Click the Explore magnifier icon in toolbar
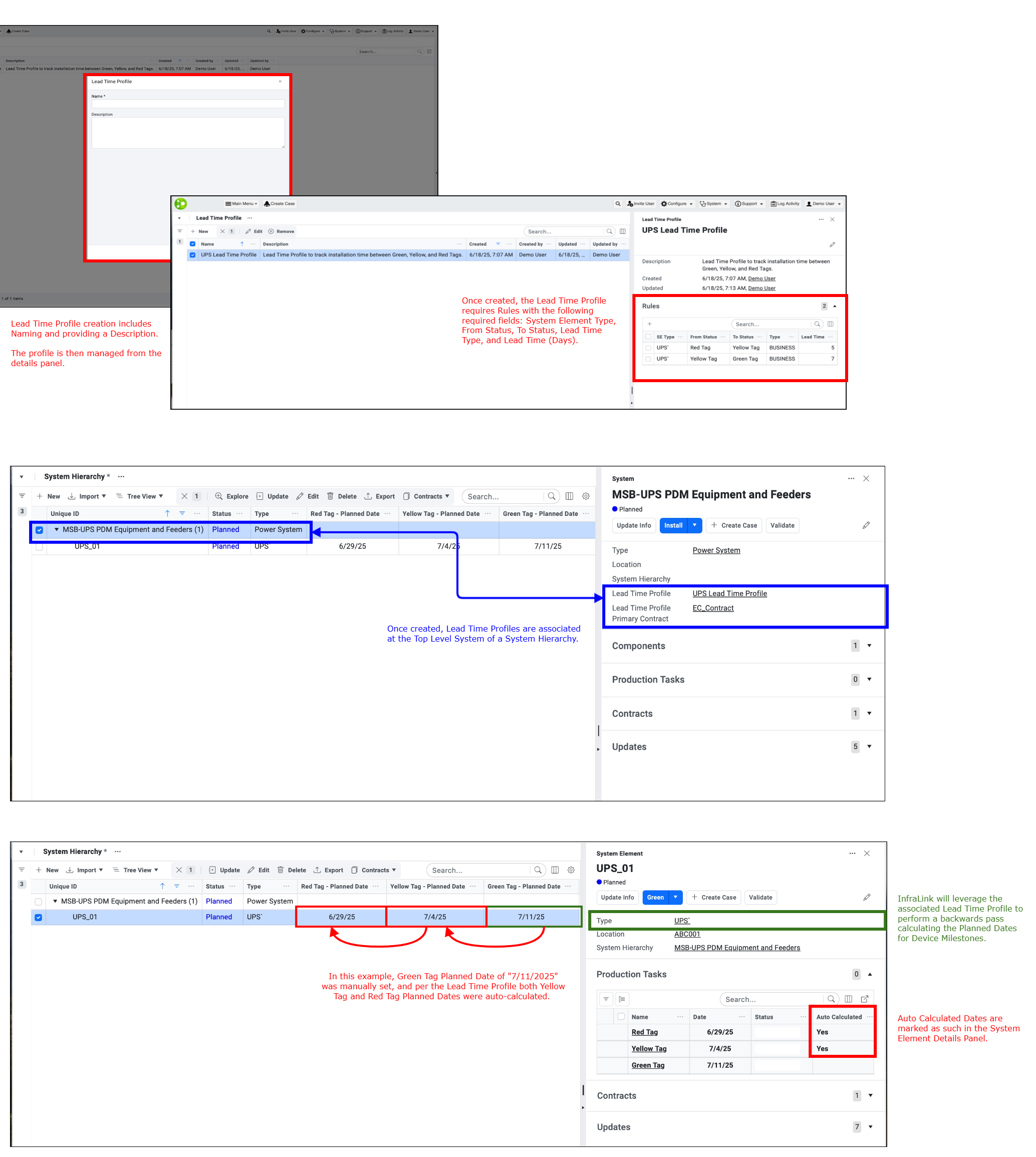The width and height of the screenshot is (1036, 1157). pyautogui.click(x=218, y=496)
